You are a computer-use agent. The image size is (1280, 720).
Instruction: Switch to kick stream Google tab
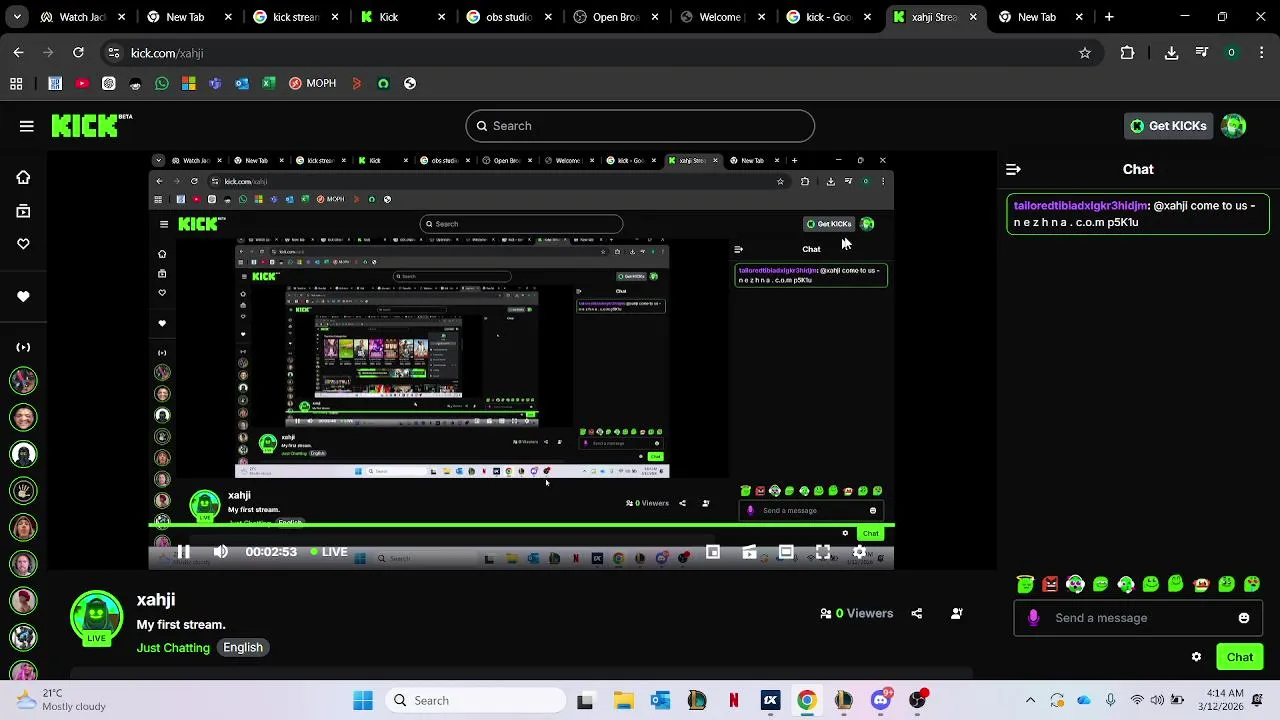pos(295,17)
